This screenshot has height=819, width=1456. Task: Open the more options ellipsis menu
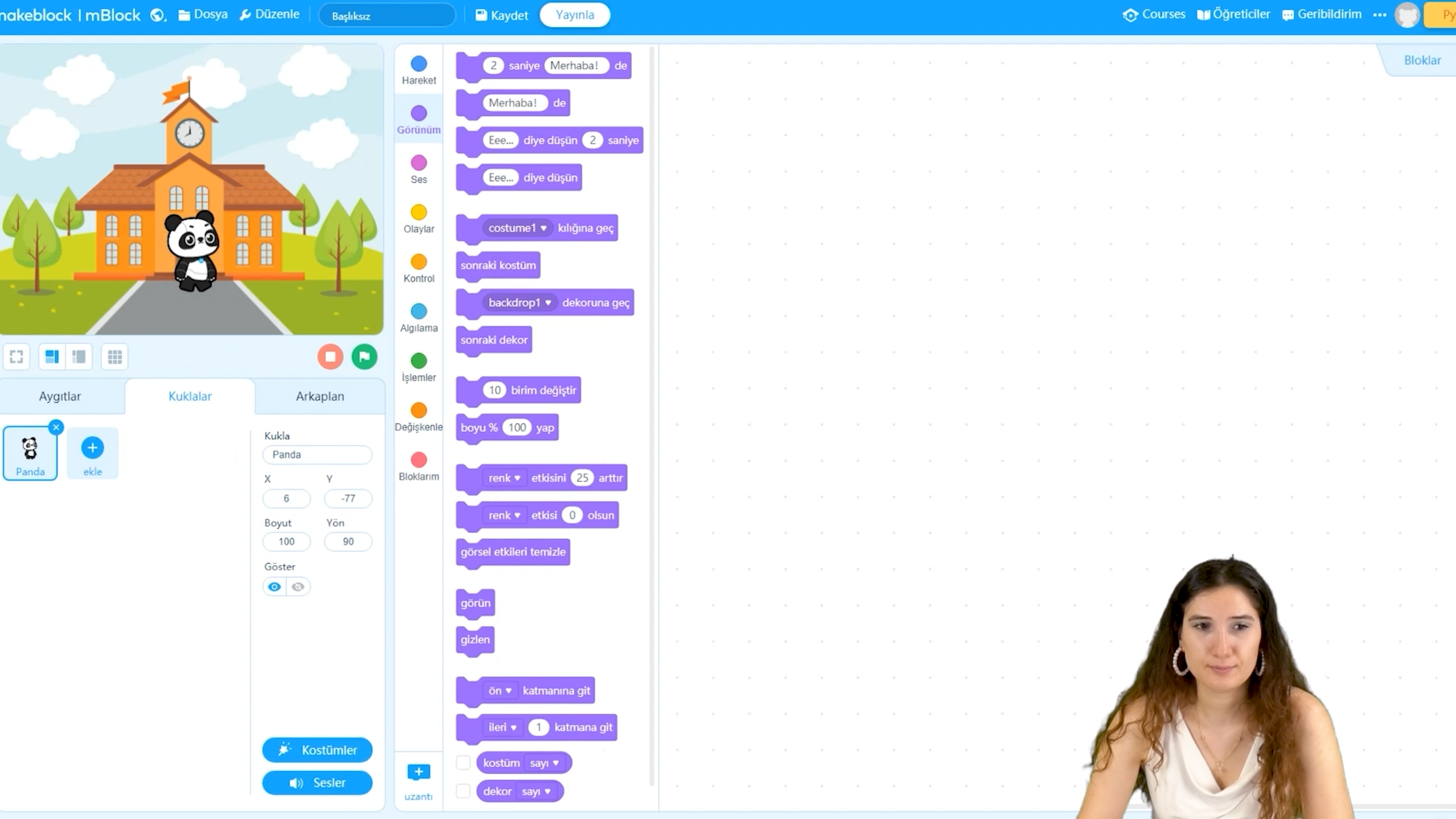(x=1380, y=15)
